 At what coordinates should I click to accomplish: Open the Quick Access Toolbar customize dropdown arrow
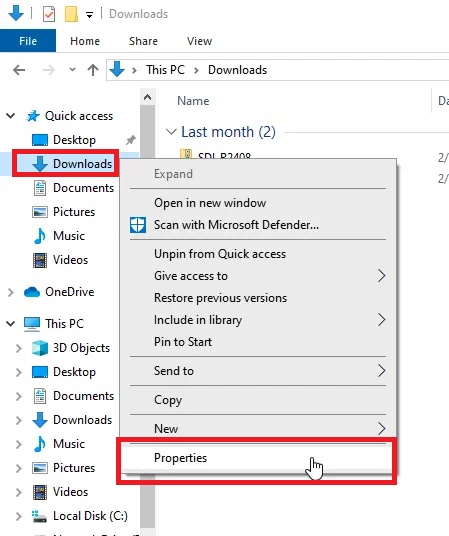[x=90, y=15]
